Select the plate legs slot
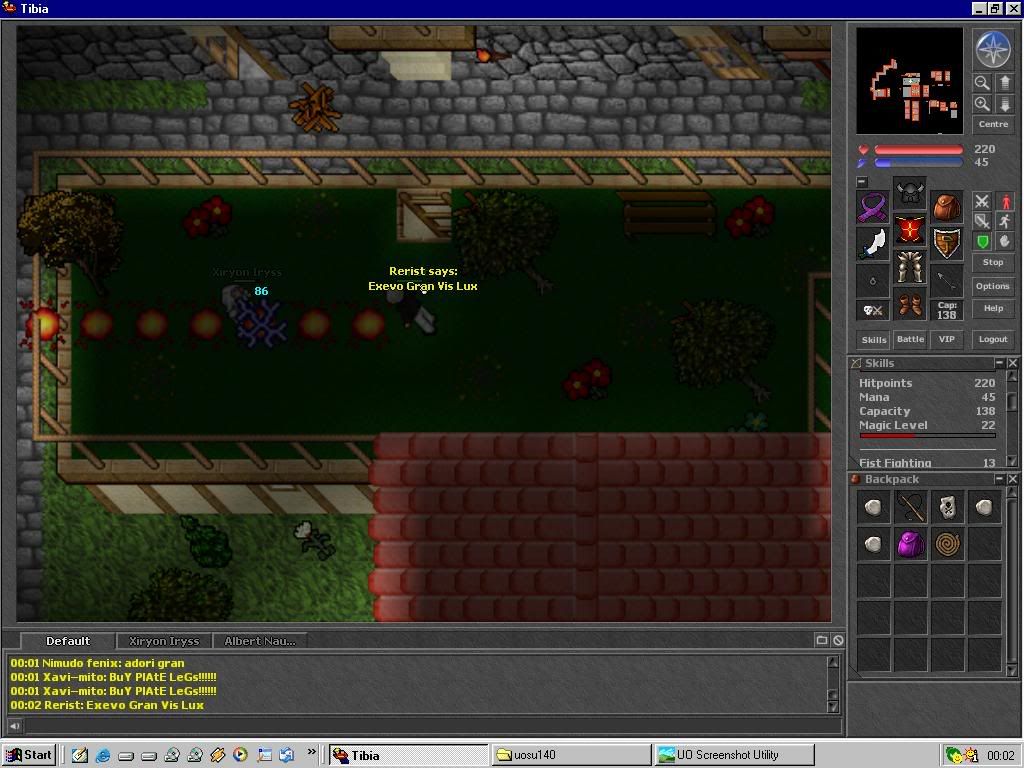Image resolution: width=1024 pixels, height=768 pixels. (910, 268)
